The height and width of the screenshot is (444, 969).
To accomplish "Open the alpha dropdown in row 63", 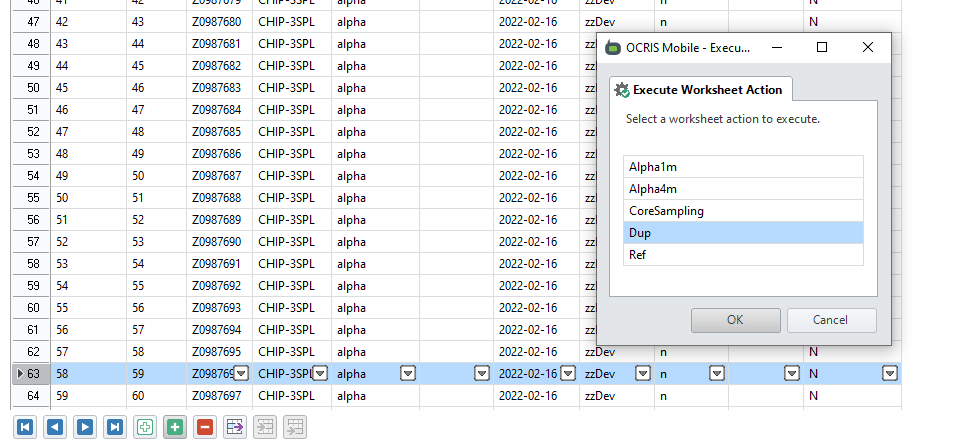I will click(408, 374).
